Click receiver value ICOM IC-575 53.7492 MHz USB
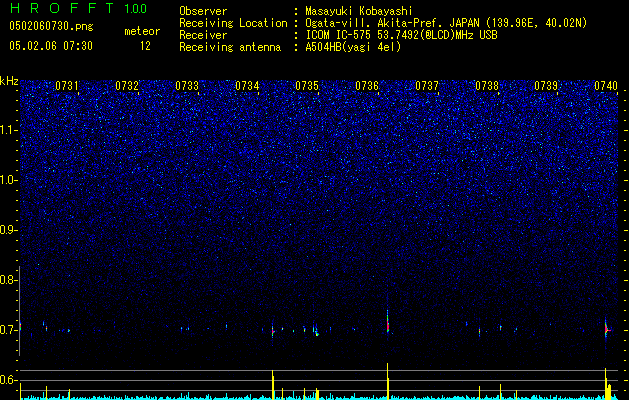629x400 pixels. click(401, 35)
